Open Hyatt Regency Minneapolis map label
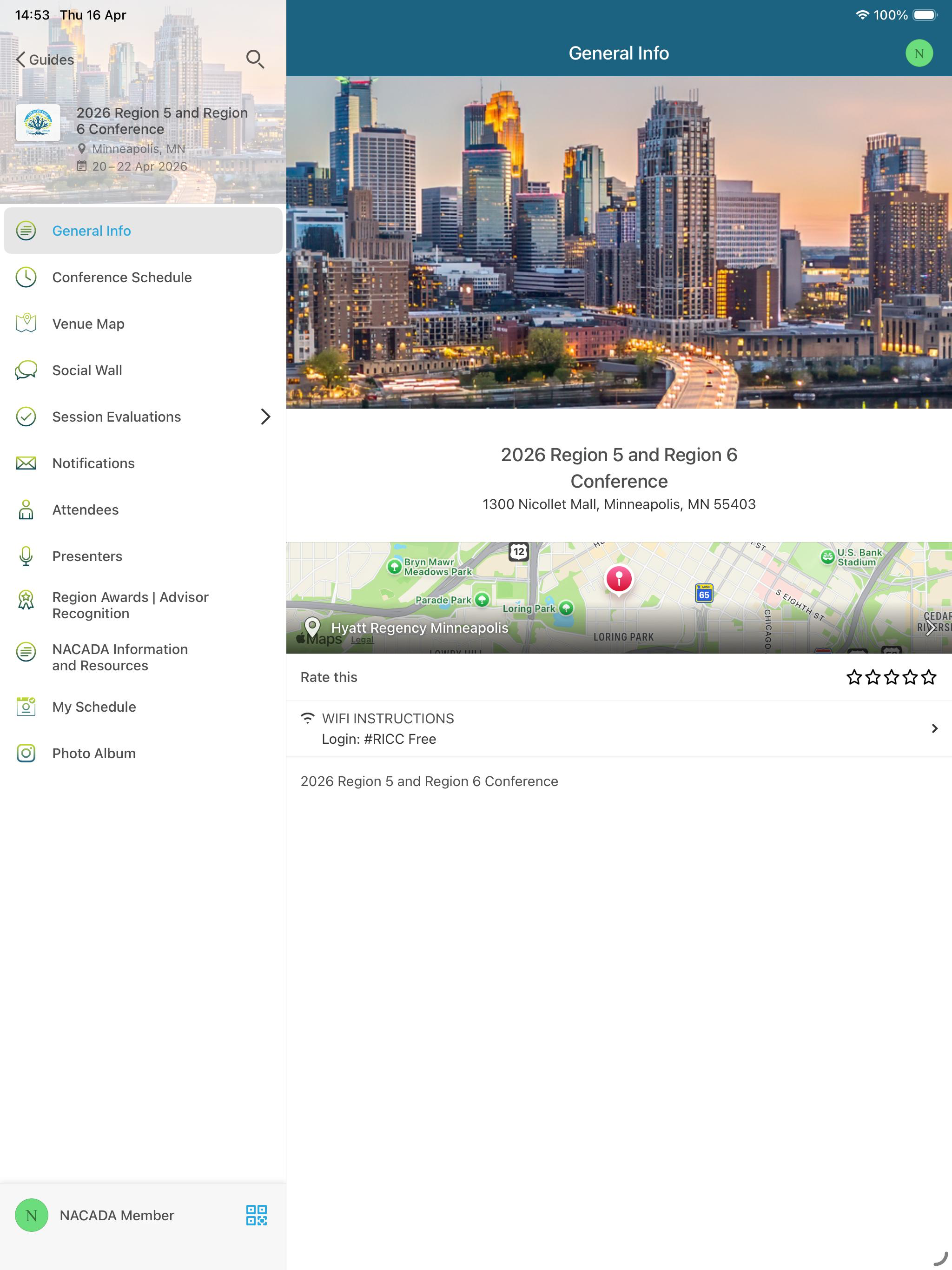952x1270 pixels. 420,628
